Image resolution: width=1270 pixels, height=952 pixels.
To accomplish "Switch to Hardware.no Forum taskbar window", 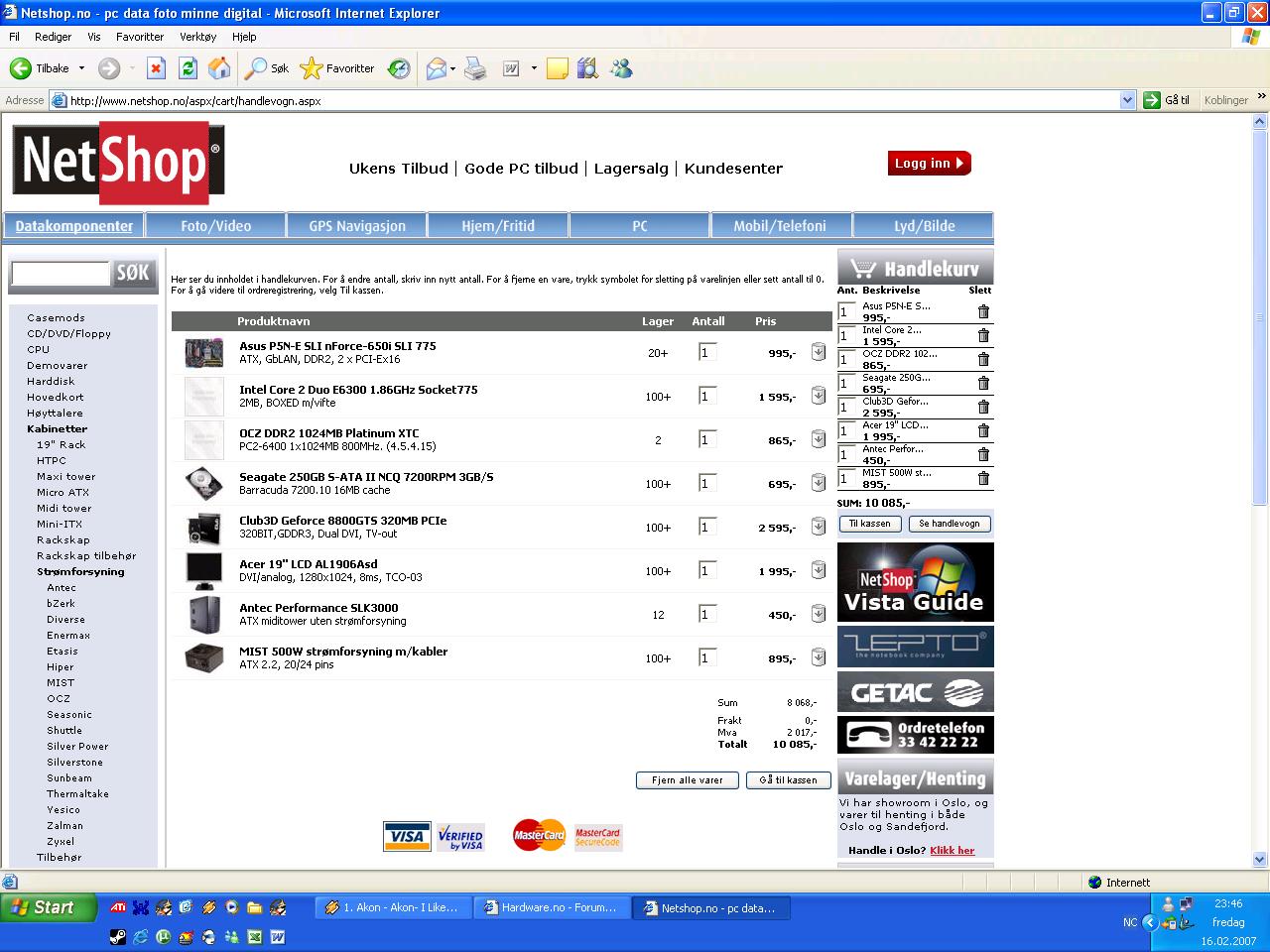I will [552, 907].
